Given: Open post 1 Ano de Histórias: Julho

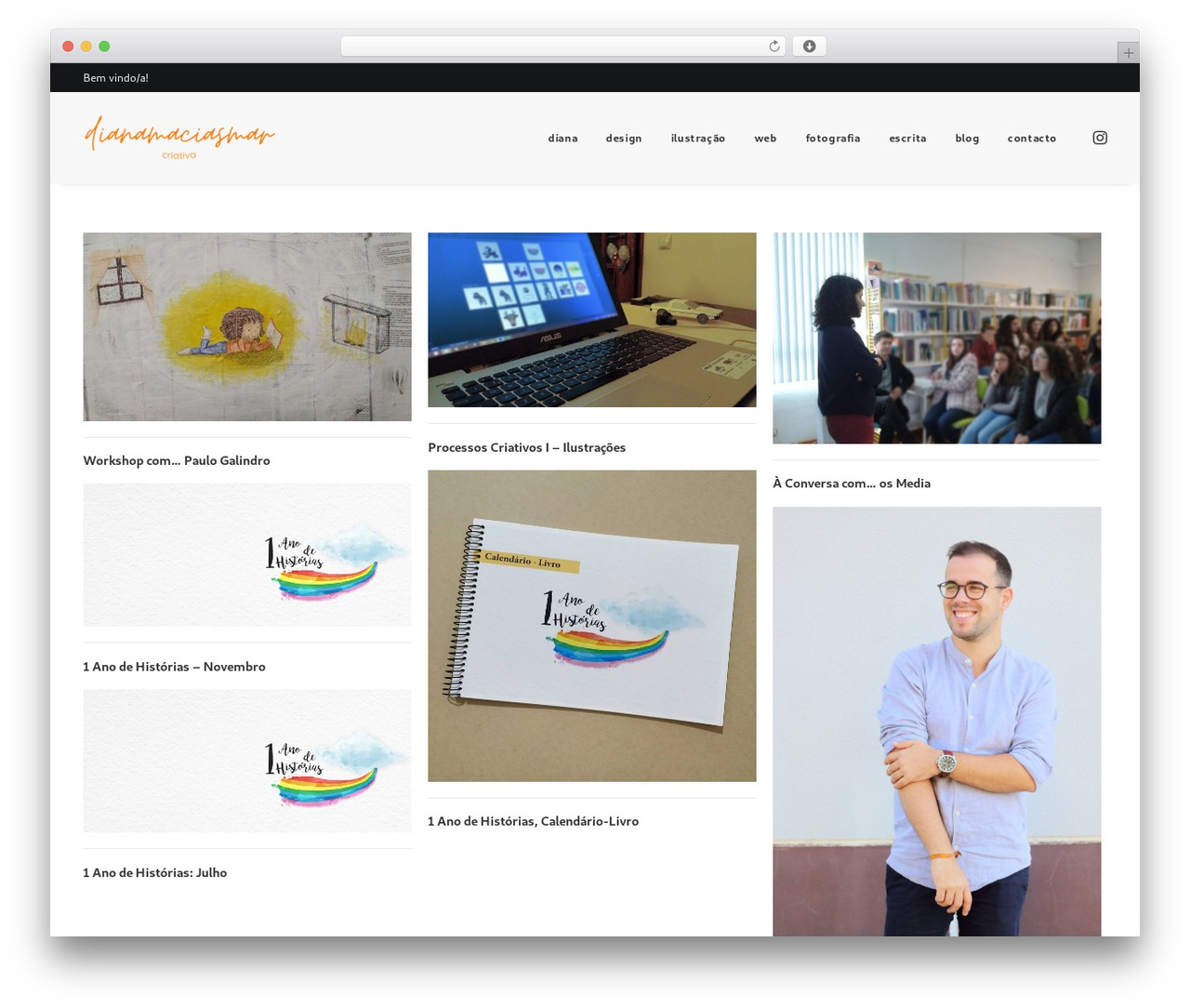Looking at the screenshot, I should click(x=155, y=873).
